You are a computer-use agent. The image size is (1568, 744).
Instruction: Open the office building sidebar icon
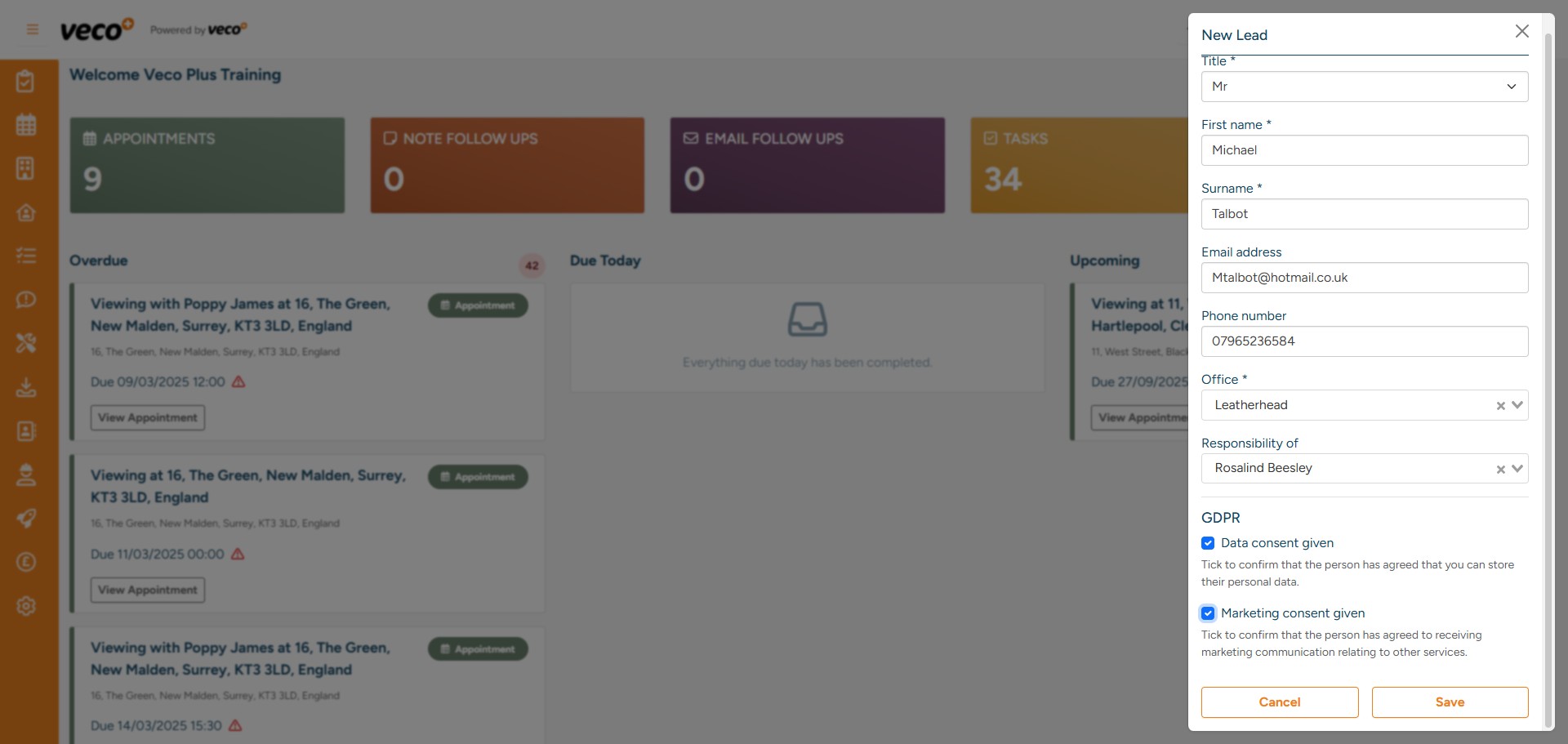(x=26, y=168)
